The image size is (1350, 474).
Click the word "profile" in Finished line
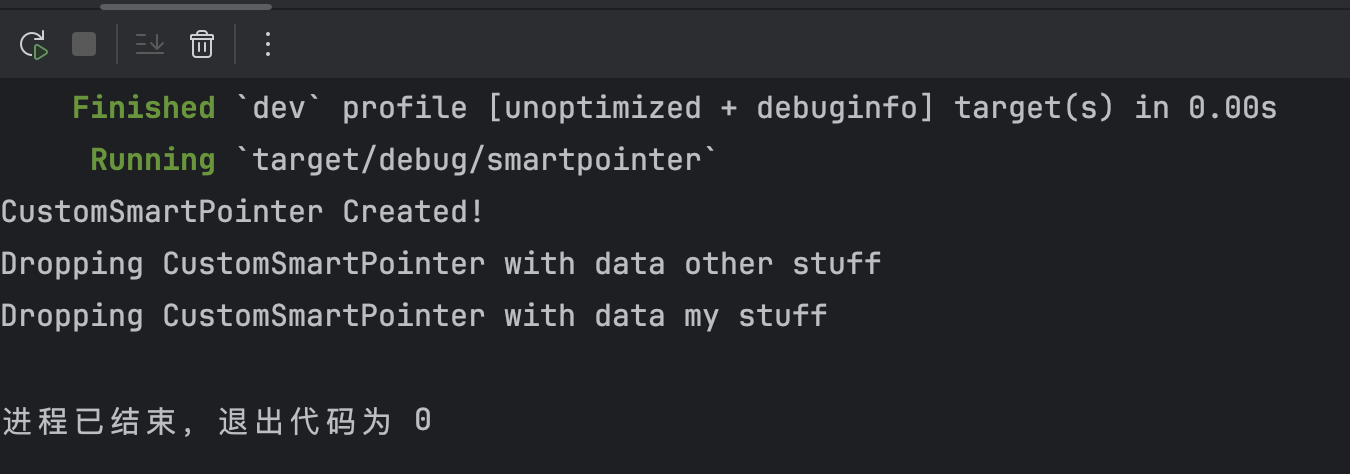coord(404,108)
